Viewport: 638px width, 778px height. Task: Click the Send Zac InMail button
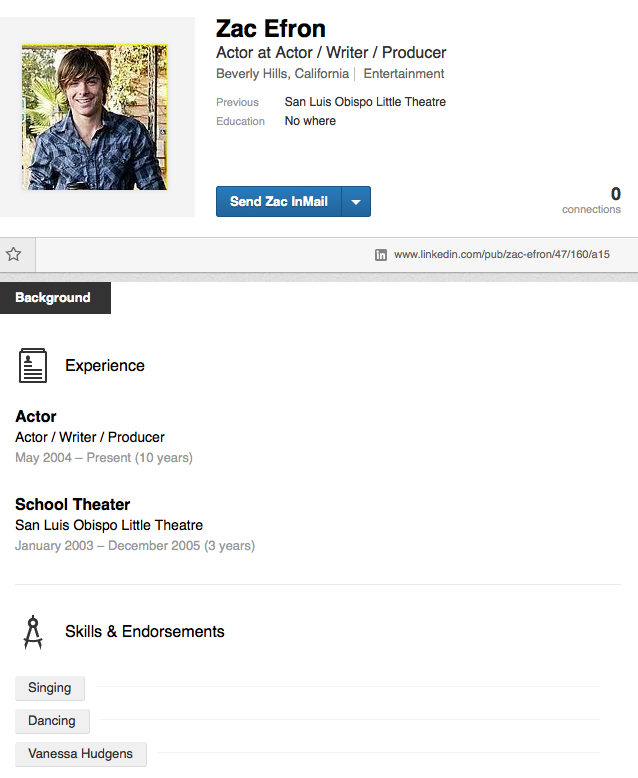click(279, 201)
